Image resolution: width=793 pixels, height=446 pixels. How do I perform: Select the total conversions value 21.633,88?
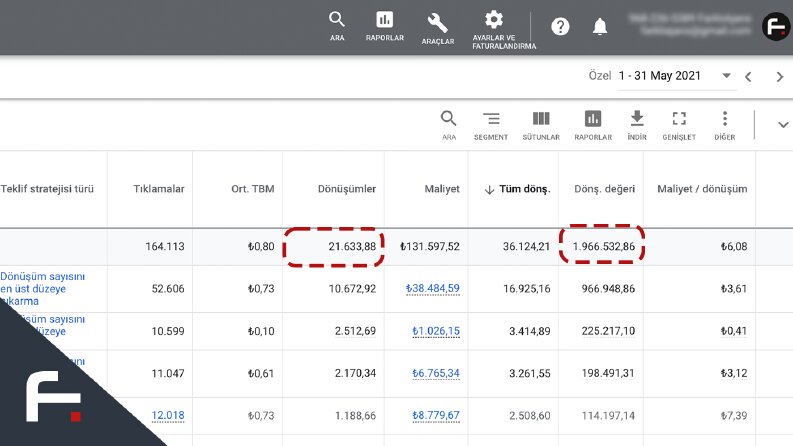(352, 247)
